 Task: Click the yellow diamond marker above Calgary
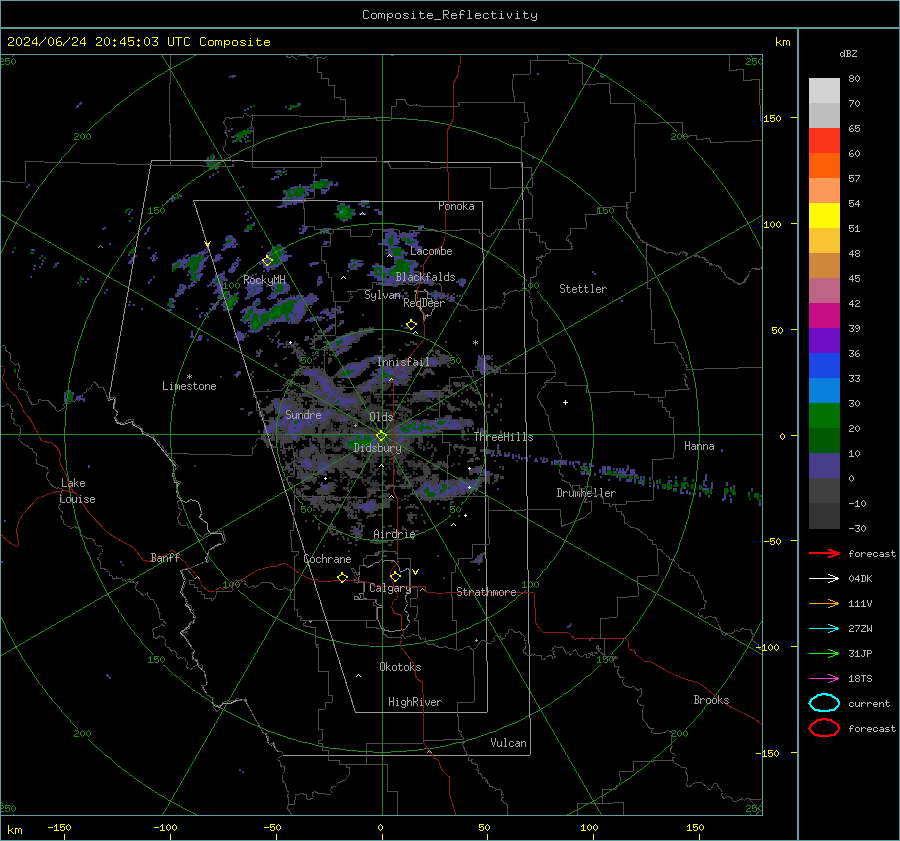(x=395, y=576)
